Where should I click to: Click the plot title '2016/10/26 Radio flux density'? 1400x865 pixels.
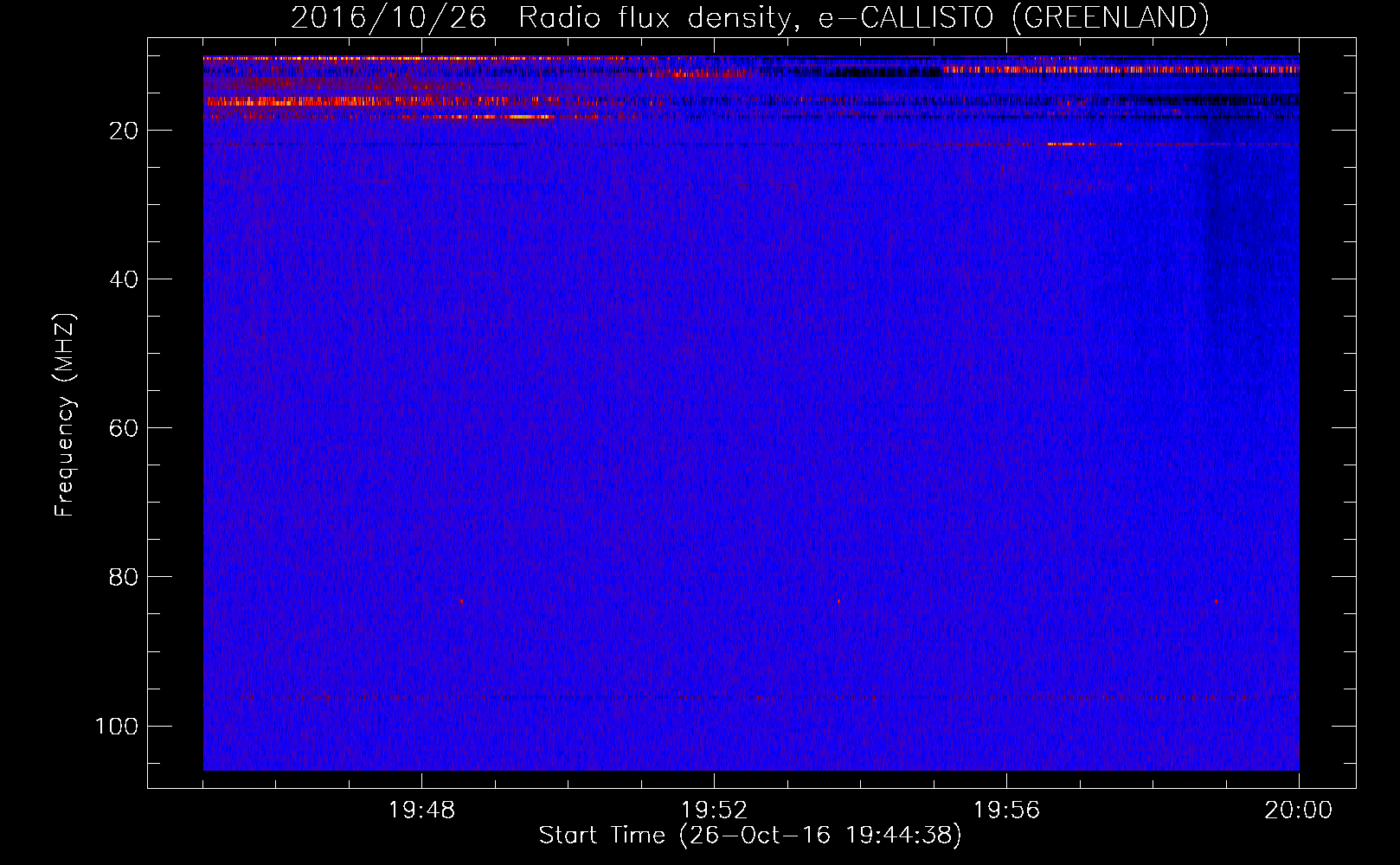749,17
